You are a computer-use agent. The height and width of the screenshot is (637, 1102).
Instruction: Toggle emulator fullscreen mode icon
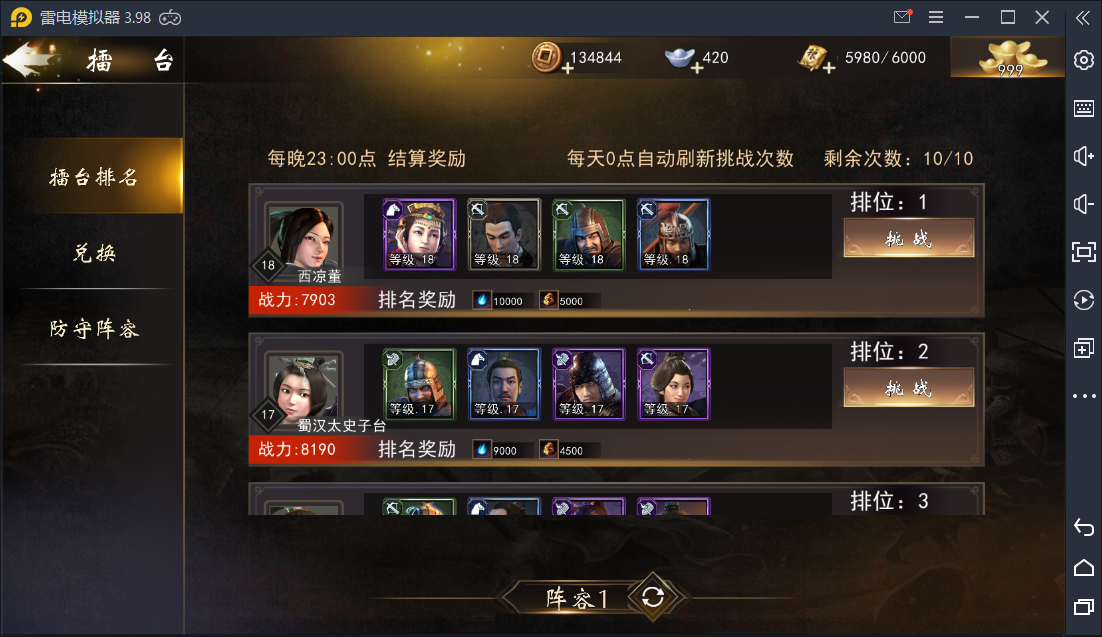pyautogui.click(x=1084, y=252)
